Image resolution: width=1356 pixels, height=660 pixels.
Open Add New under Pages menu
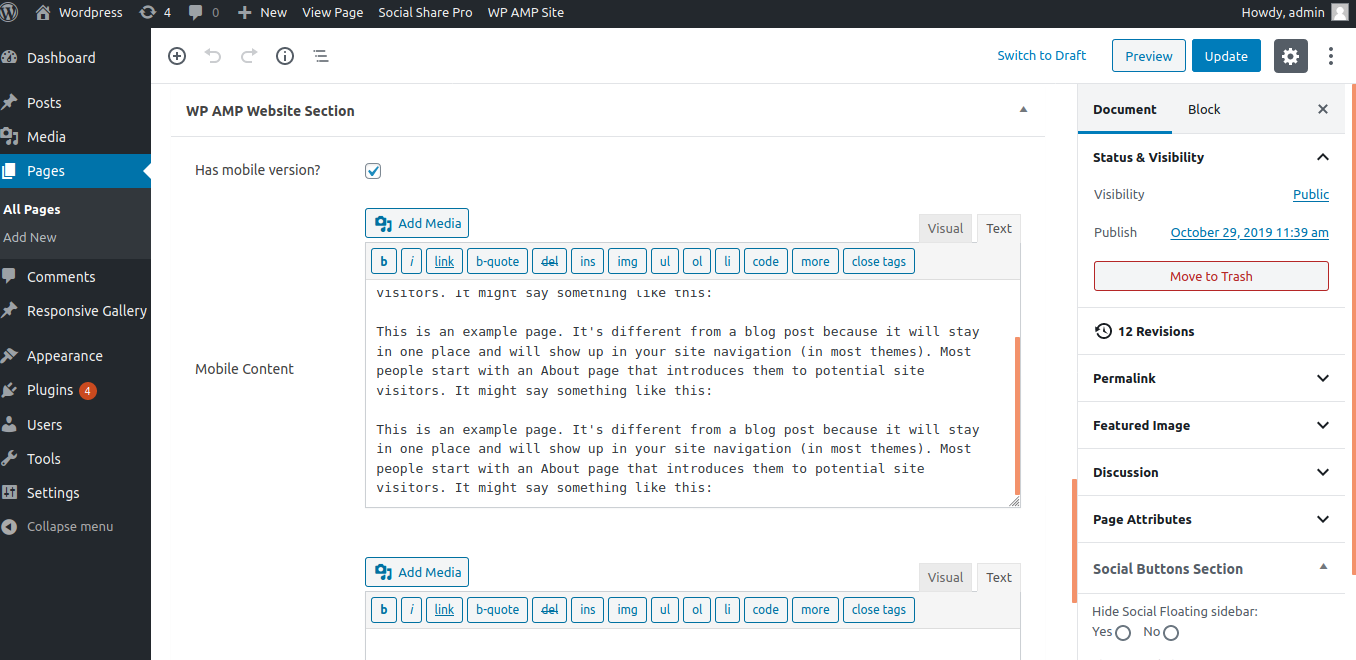pyautogui.click(x=30, y=238)
